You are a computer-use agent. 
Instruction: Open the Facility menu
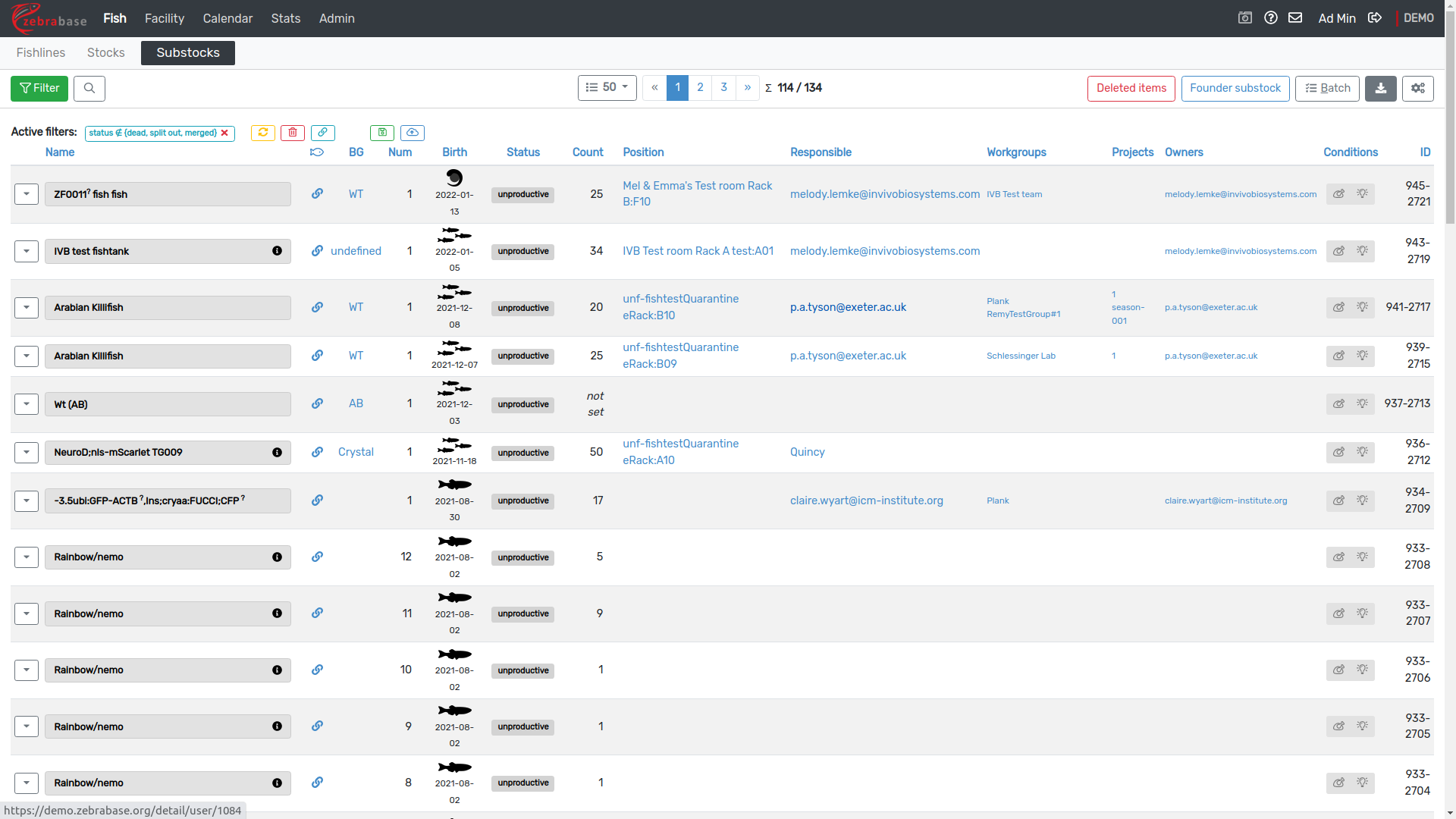click(165, 18)
